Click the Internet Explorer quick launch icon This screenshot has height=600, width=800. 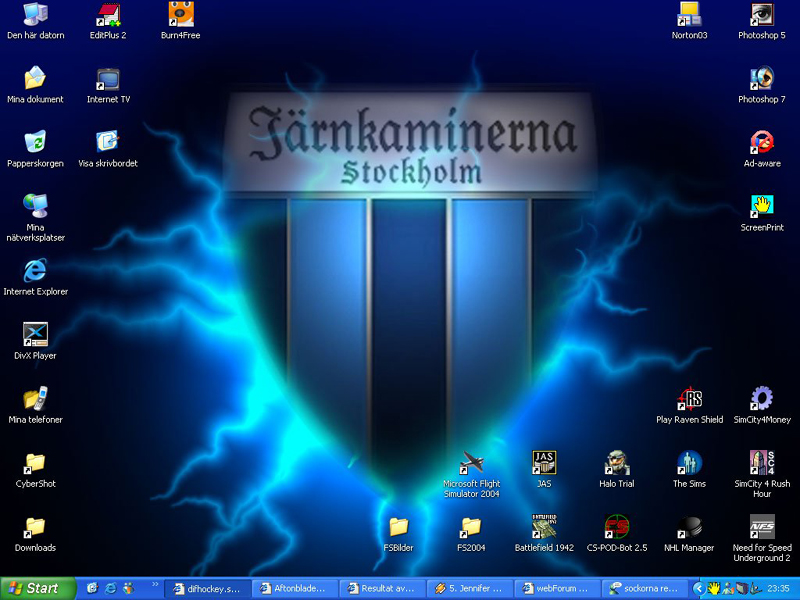110,588
